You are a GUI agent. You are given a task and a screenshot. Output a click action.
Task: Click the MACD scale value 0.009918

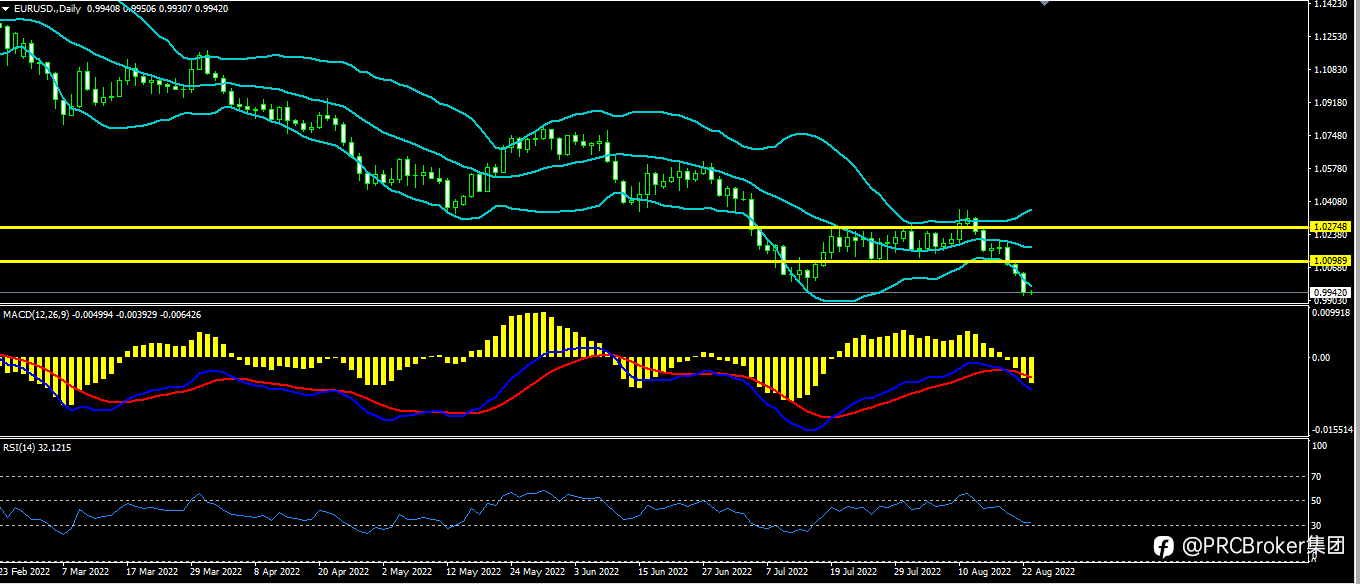point(1330,312)
